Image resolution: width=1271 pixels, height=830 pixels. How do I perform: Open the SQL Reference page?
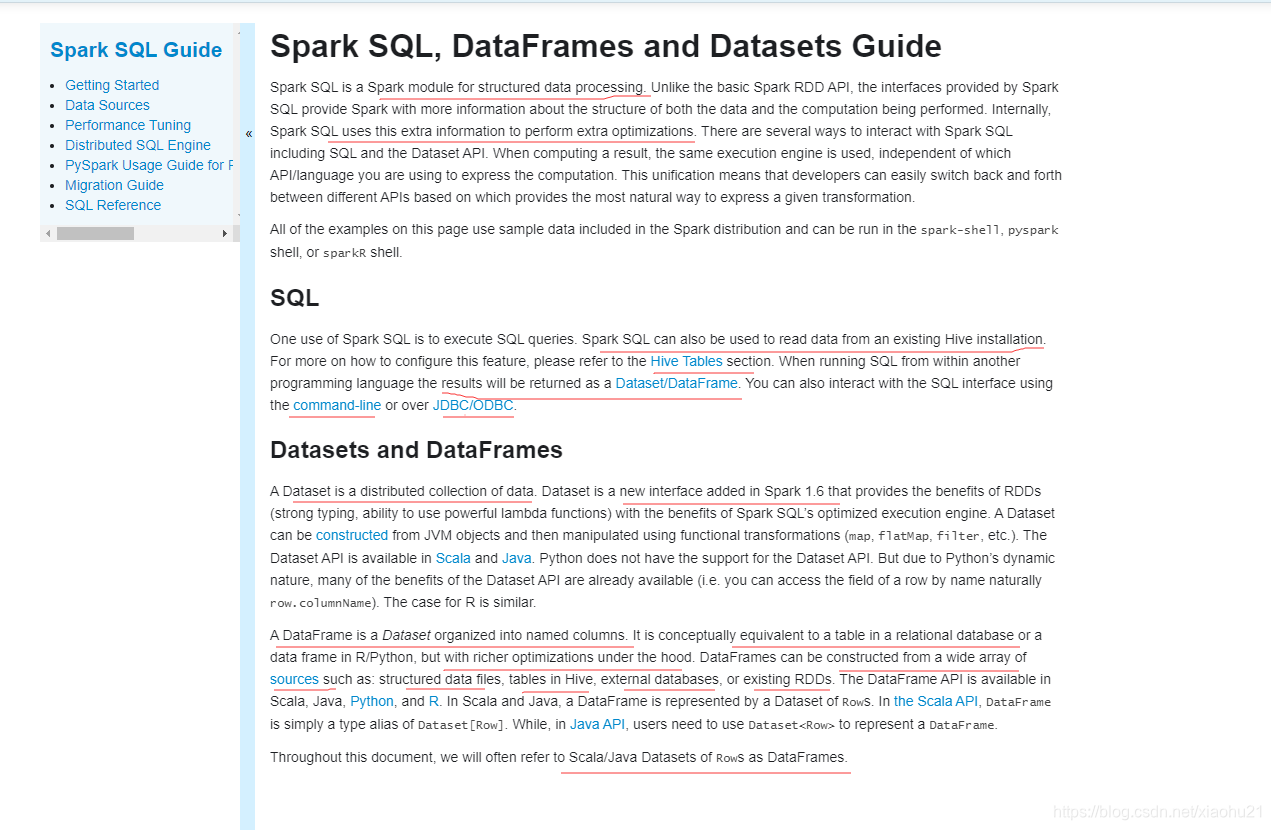(113, 205)
